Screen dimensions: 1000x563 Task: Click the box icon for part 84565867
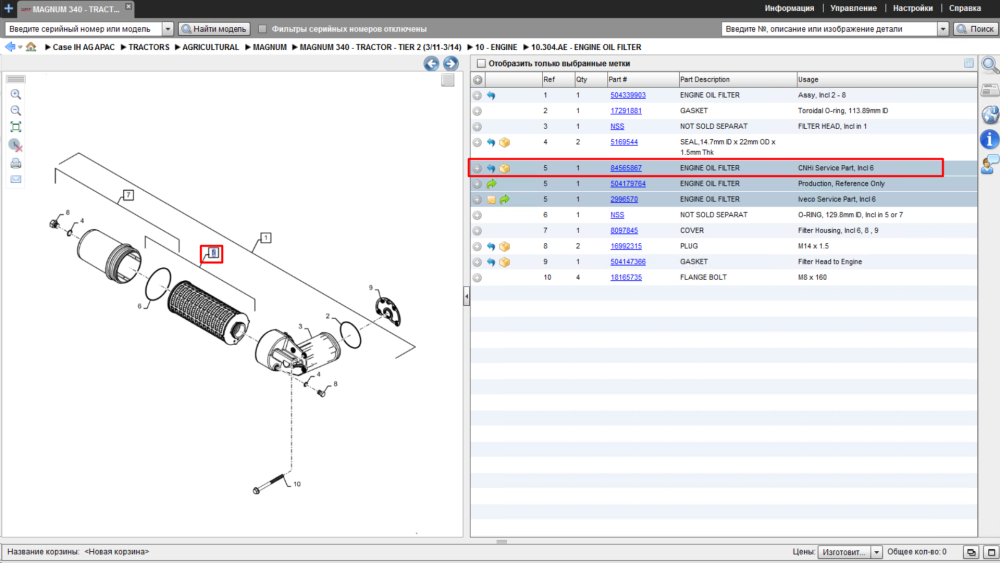pos(504,168)
